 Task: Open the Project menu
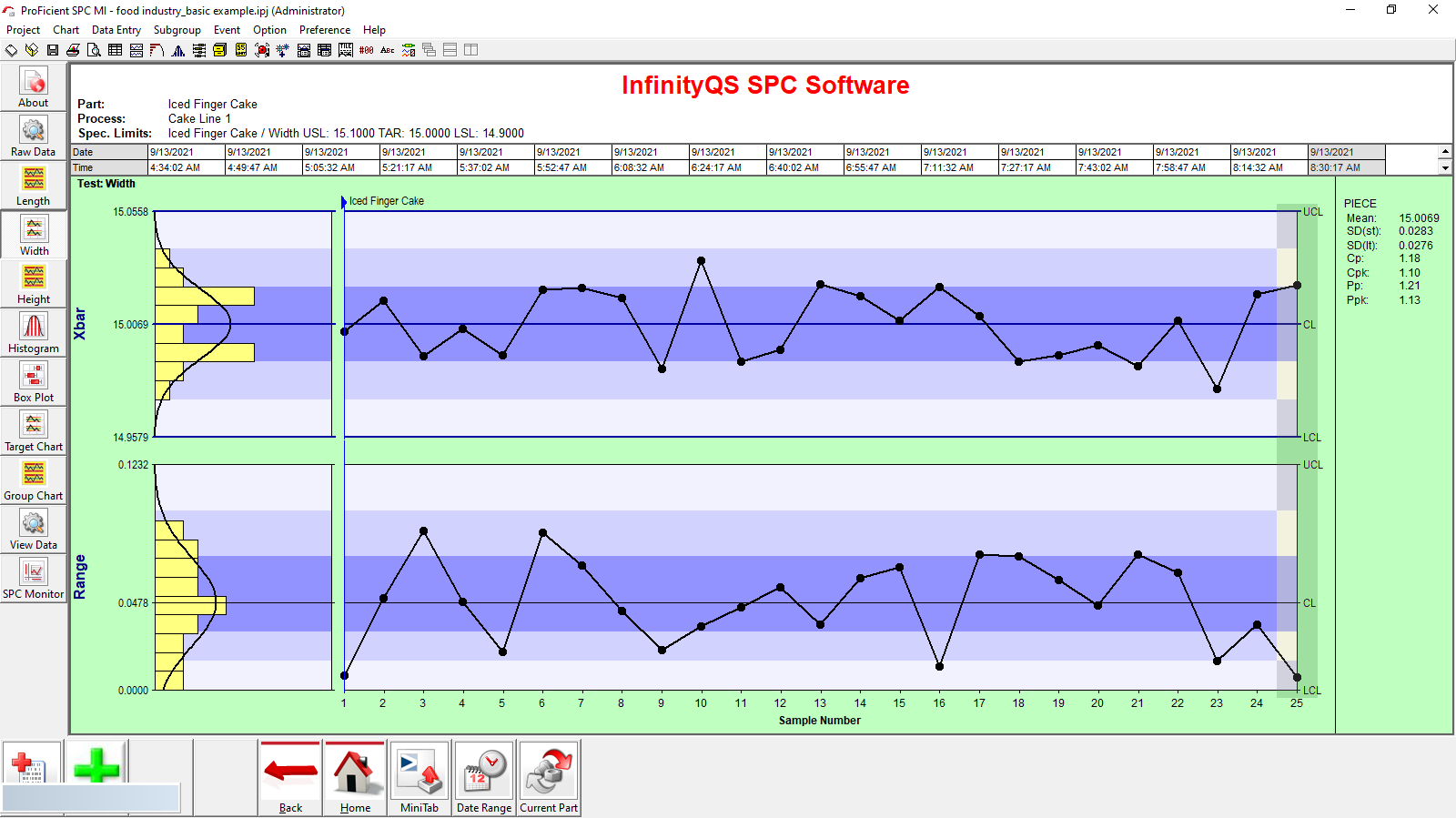[x=24, y=30]
